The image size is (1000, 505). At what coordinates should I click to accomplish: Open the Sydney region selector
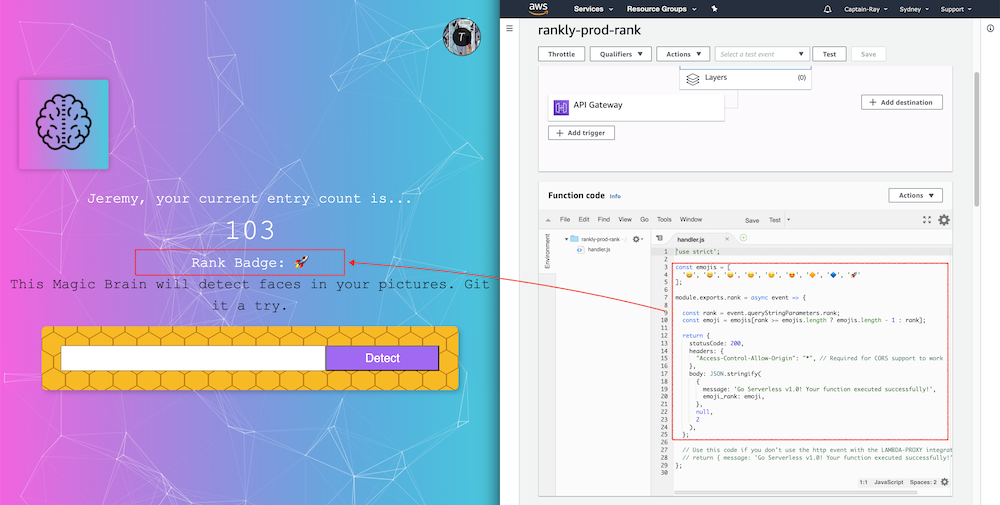click(x=914, y=9)
